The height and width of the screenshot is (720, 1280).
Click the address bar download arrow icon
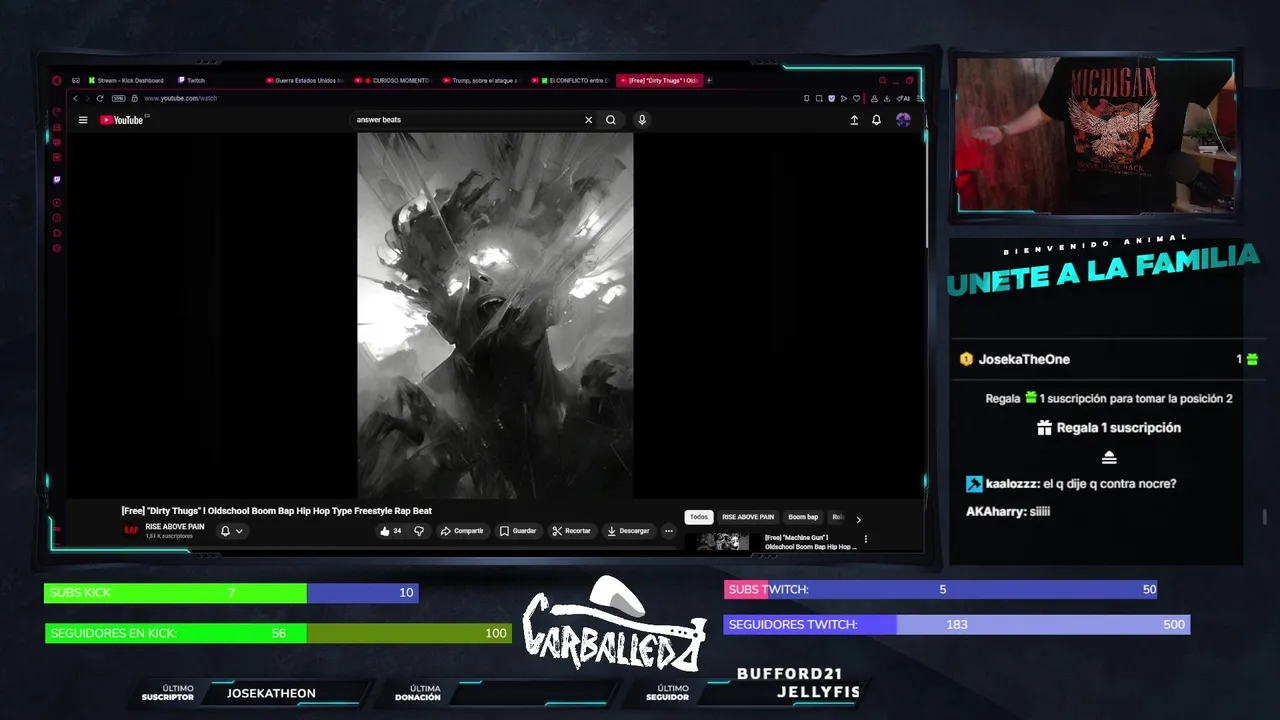[887, 98]
